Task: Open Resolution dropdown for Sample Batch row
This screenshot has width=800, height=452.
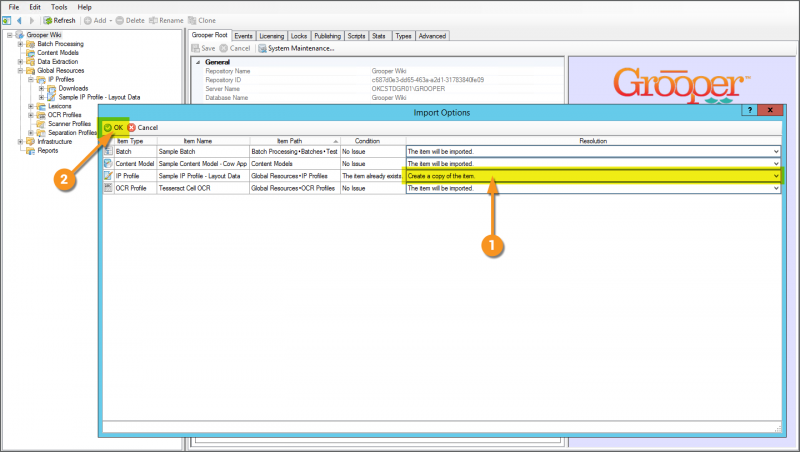Action: pyautogui.click(x=776, y=152)
